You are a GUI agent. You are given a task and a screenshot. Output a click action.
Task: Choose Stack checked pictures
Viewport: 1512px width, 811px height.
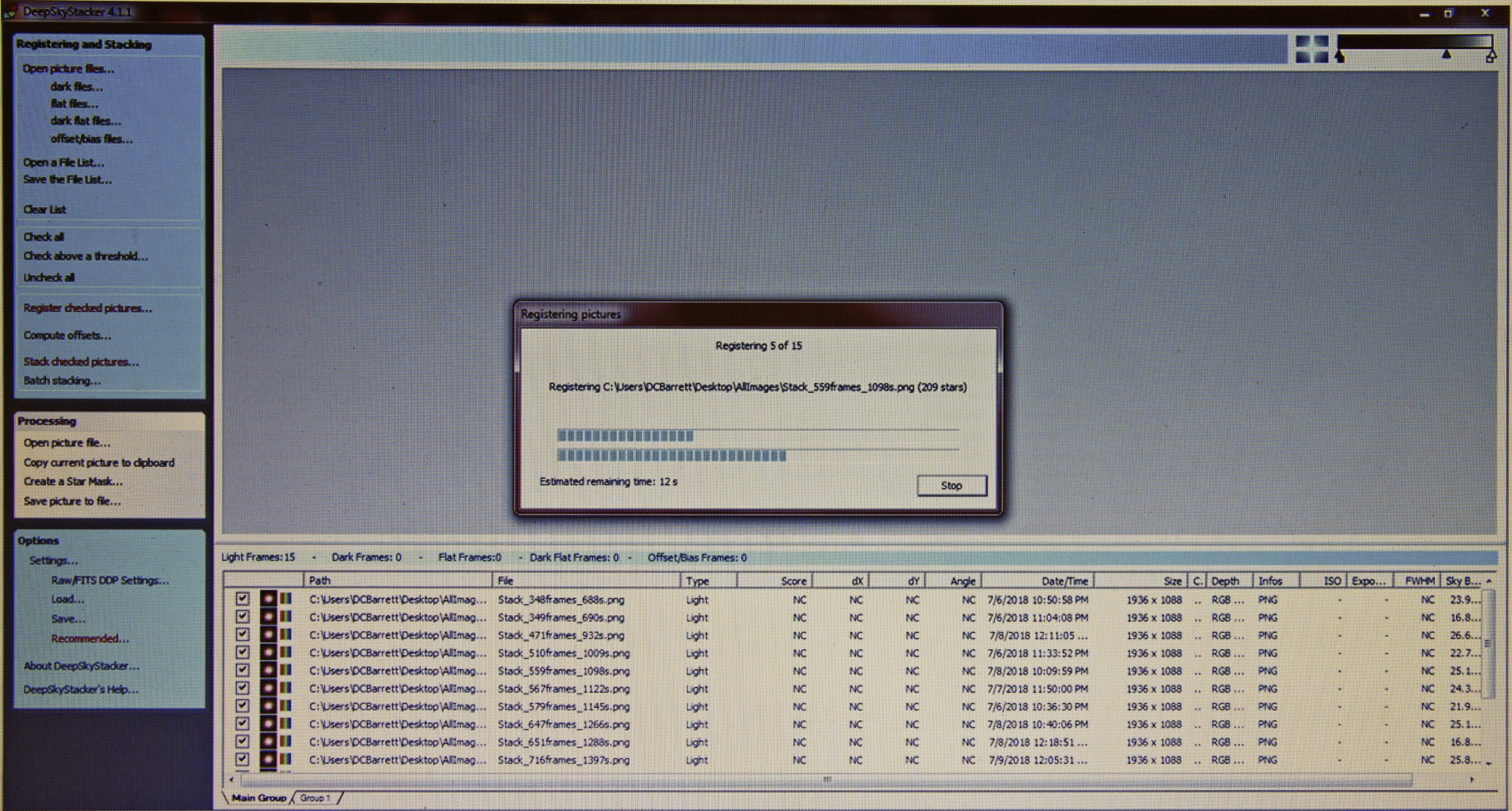click(x=81, y=362)
